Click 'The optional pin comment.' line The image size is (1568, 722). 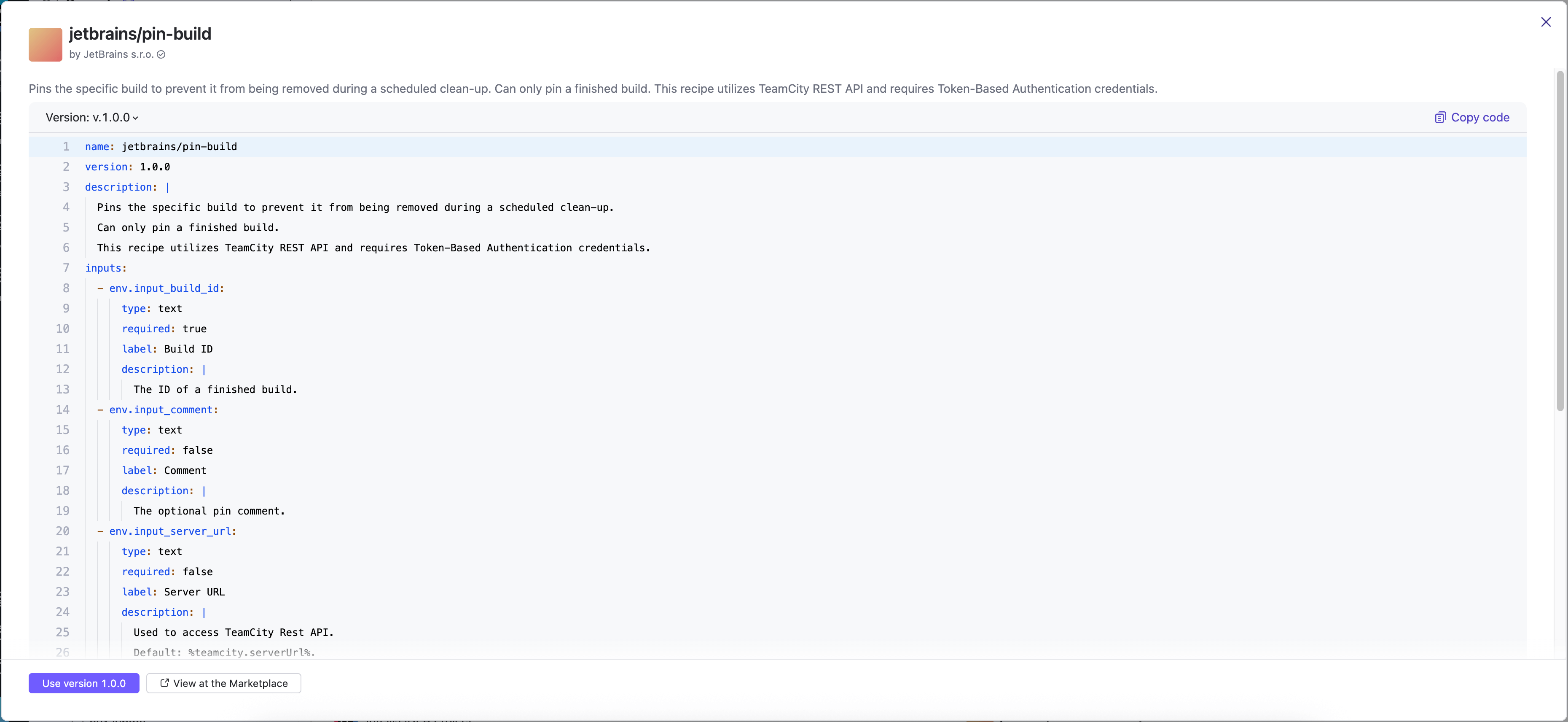click(209, 511)
